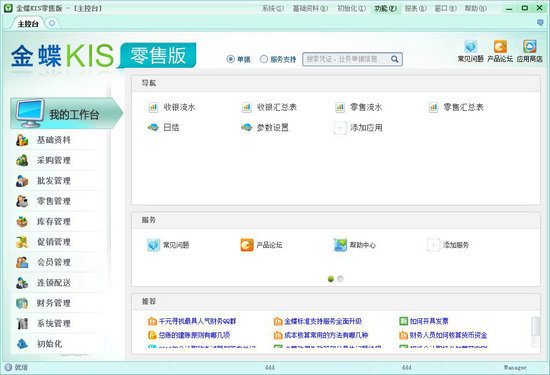Viewport: 550px width, 375px height.
Task: Open link 财务人员如何核算货币资金
Action: (448, 335)
